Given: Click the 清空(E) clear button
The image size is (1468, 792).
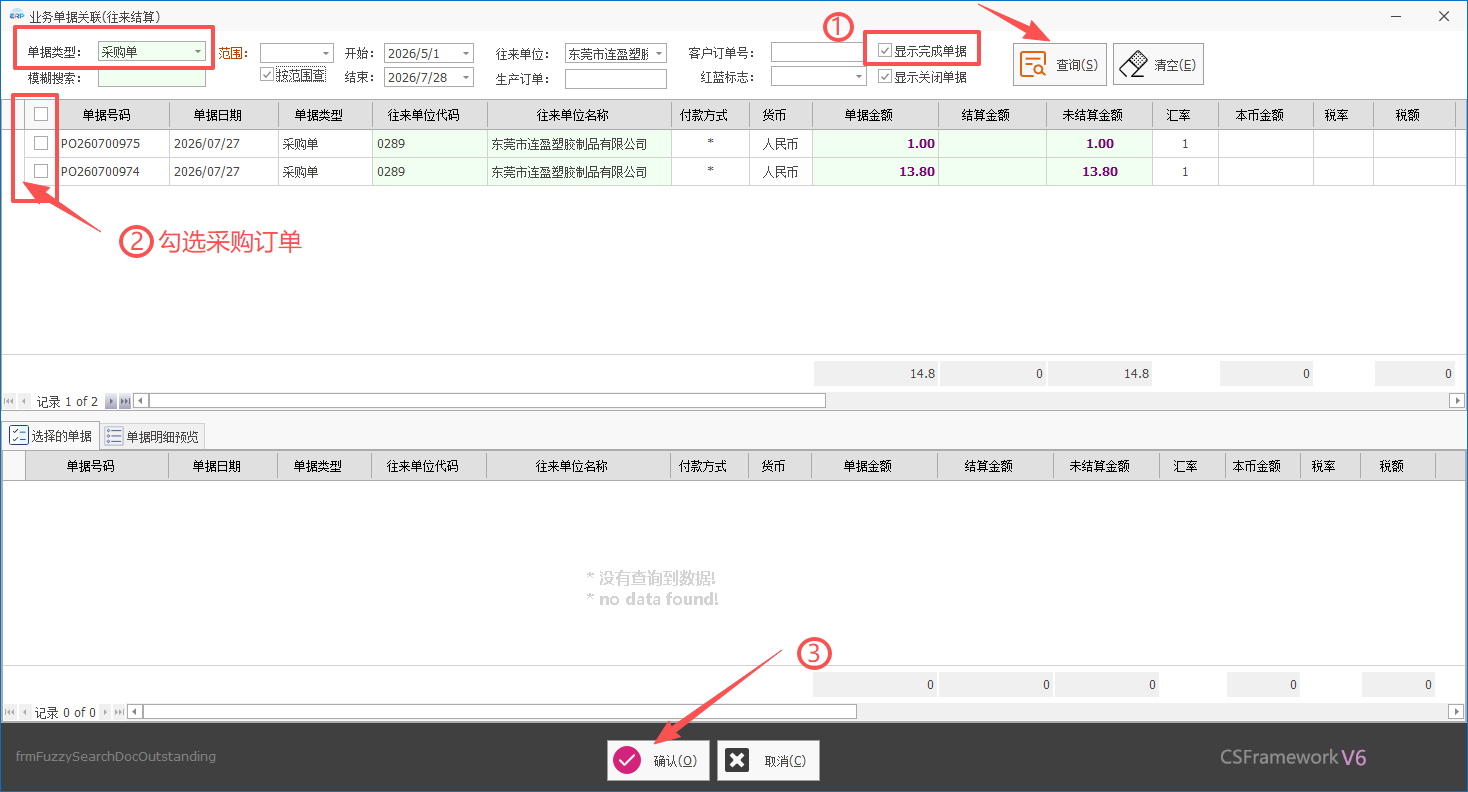Looking at the screenshot, I should (1158, 65).
